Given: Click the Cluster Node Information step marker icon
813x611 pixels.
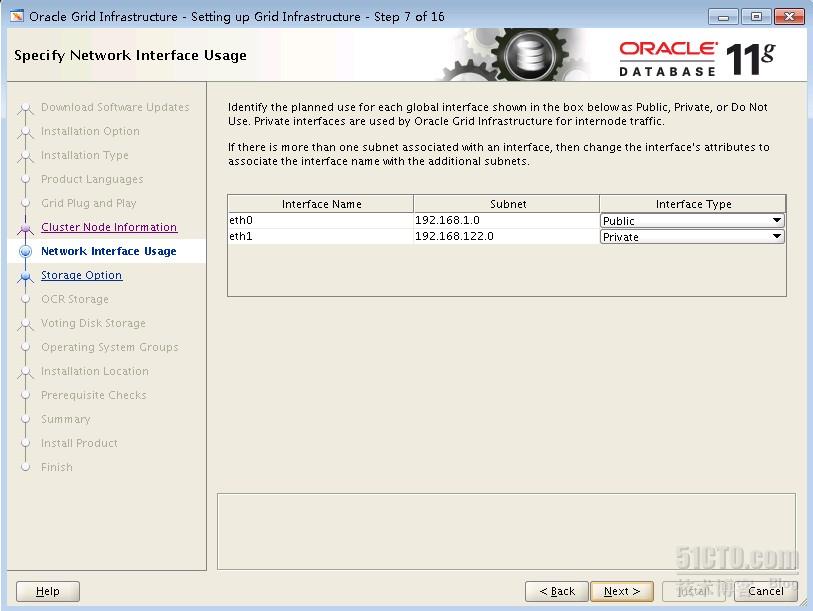Looking at the screenshot, I should (x=25, y=228).
